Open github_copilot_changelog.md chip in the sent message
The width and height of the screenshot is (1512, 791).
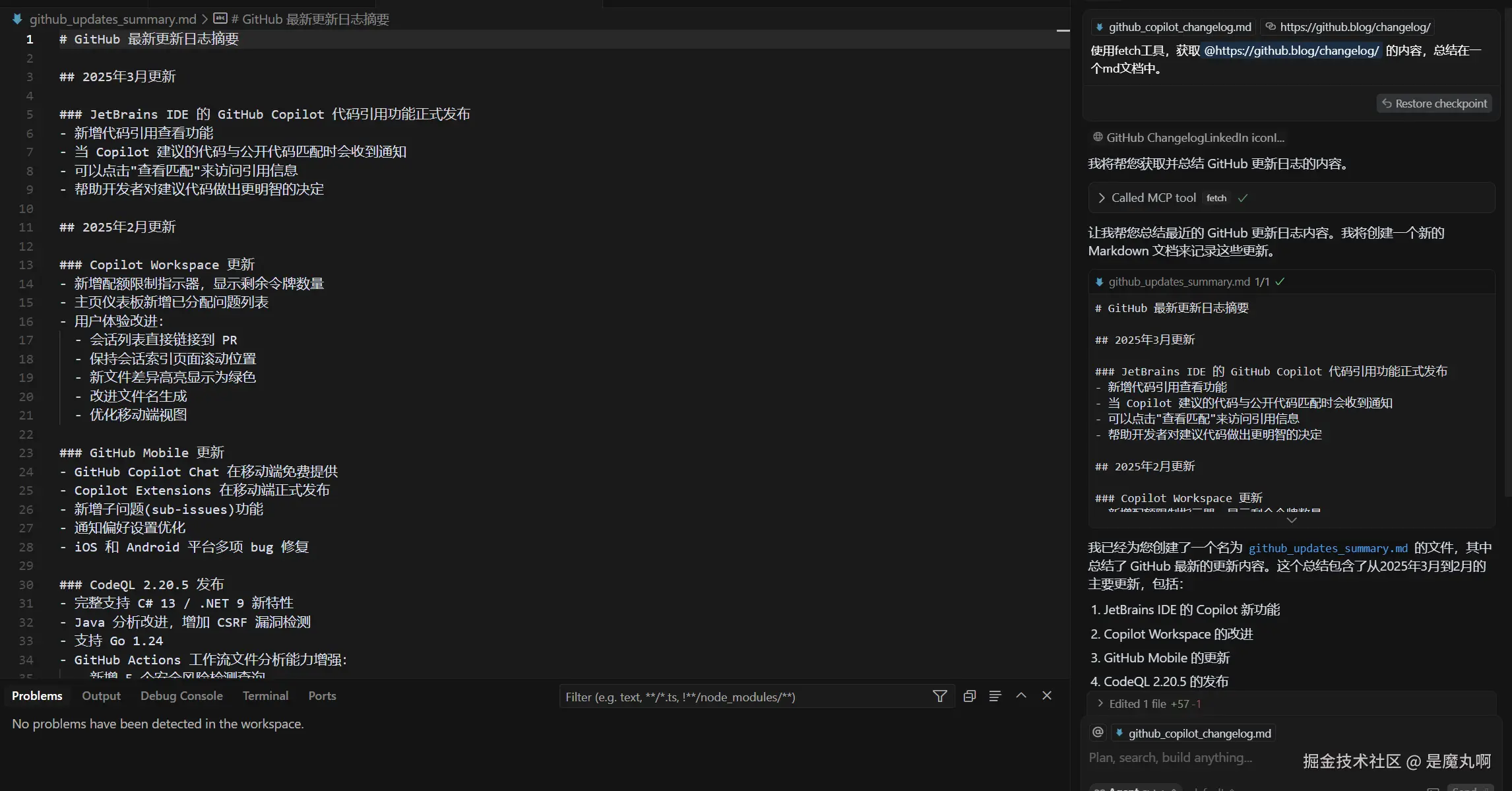coord(1173,27)
